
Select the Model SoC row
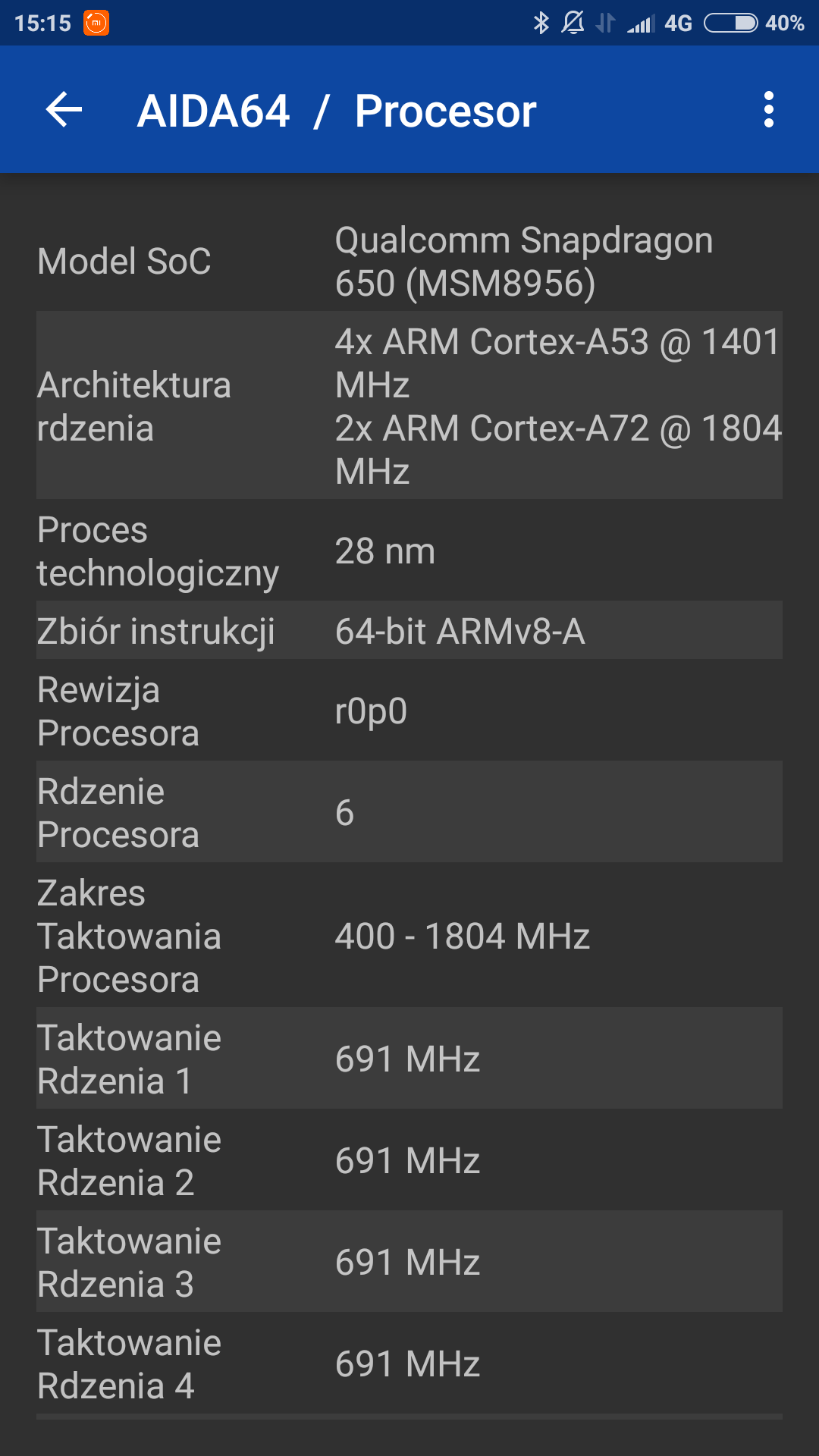point(409,262)
